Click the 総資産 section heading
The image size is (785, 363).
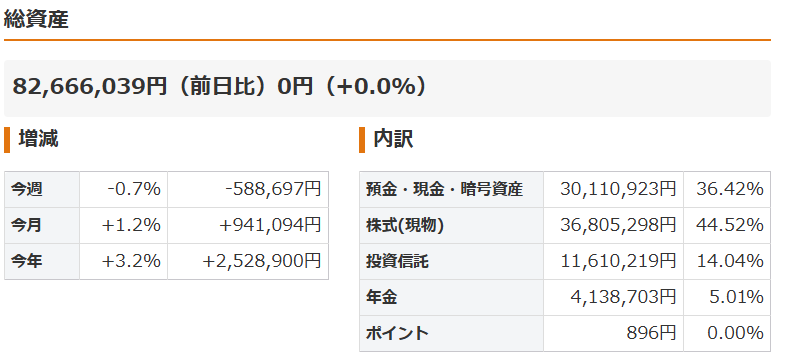coord(36,20)
